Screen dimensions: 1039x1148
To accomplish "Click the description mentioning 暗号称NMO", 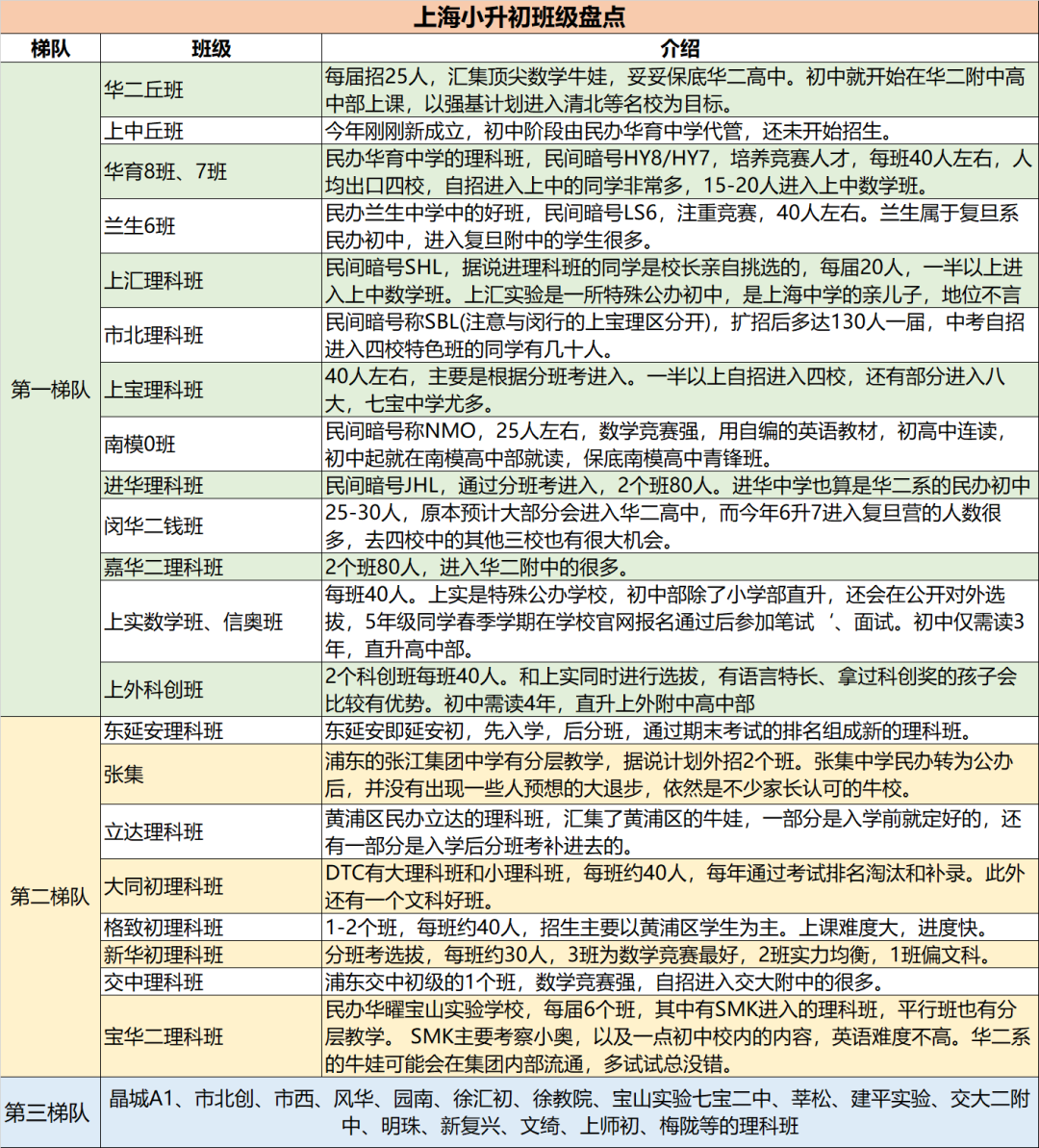I will (x=679, y=445).
